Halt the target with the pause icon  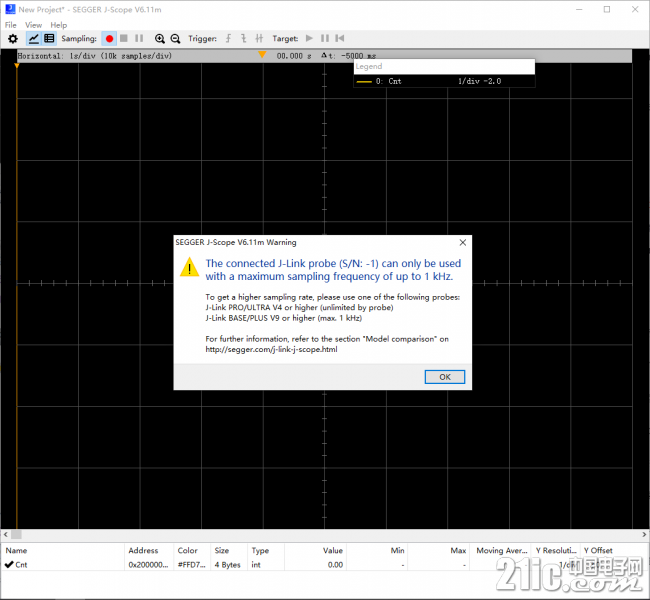tap(325, 38)
